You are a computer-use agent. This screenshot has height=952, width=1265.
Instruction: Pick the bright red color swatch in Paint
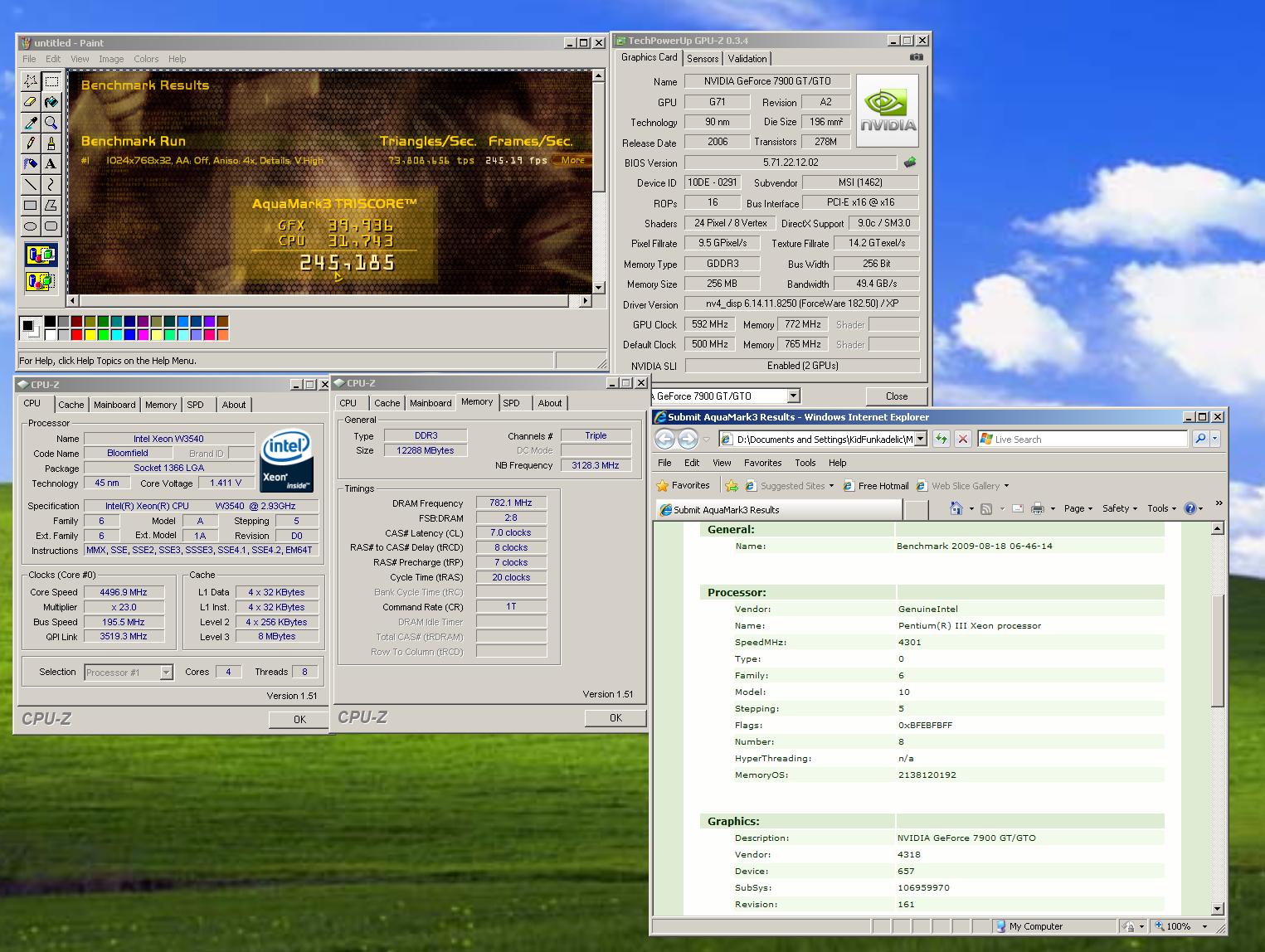point(76,335)
